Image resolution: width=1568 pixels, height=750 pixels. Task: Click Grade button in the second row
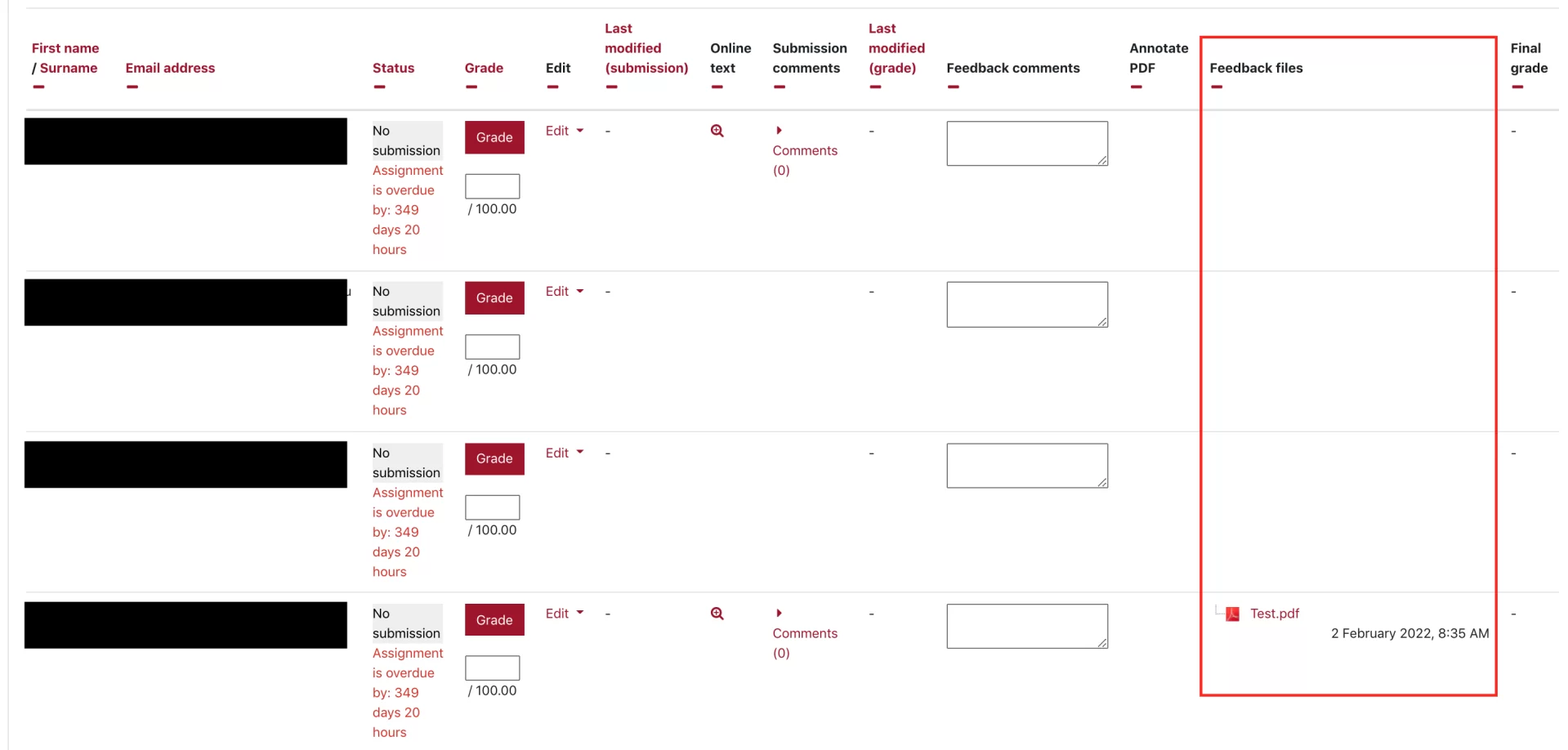pos(494,298)
